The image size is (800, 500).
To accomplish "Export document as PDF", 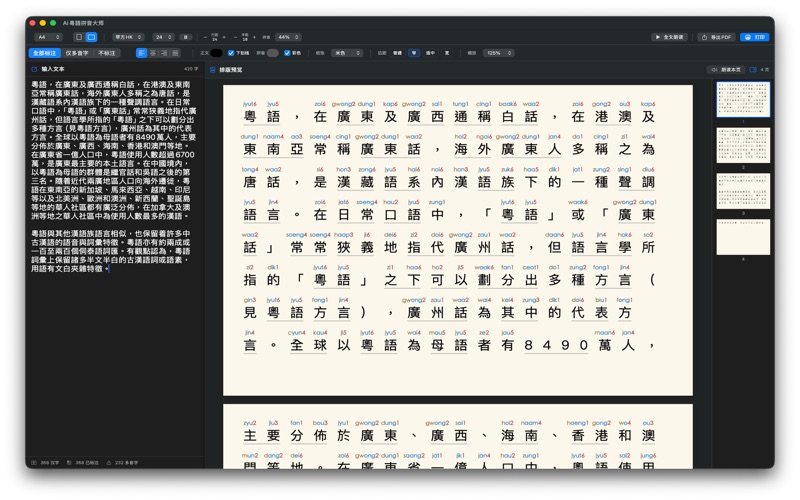I will pyautogui.click(x=716, y=37).
